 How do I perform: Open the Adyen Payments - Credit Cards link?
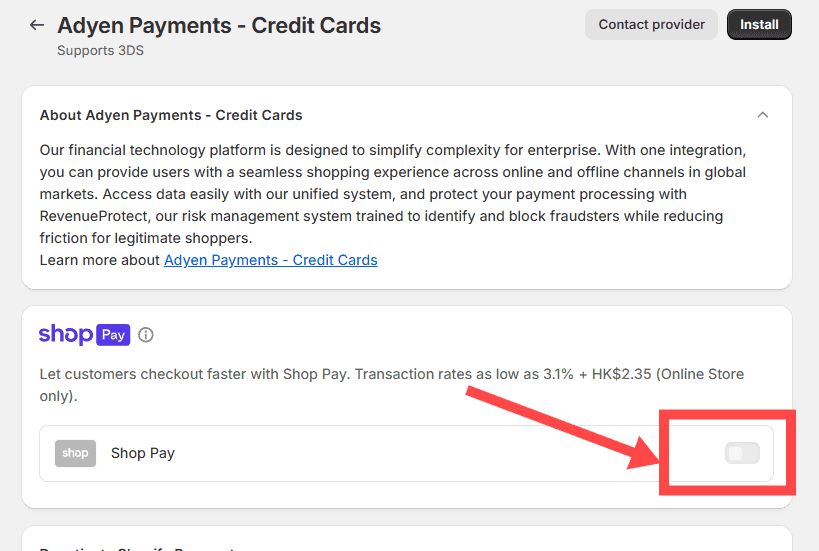pos(270,260)
